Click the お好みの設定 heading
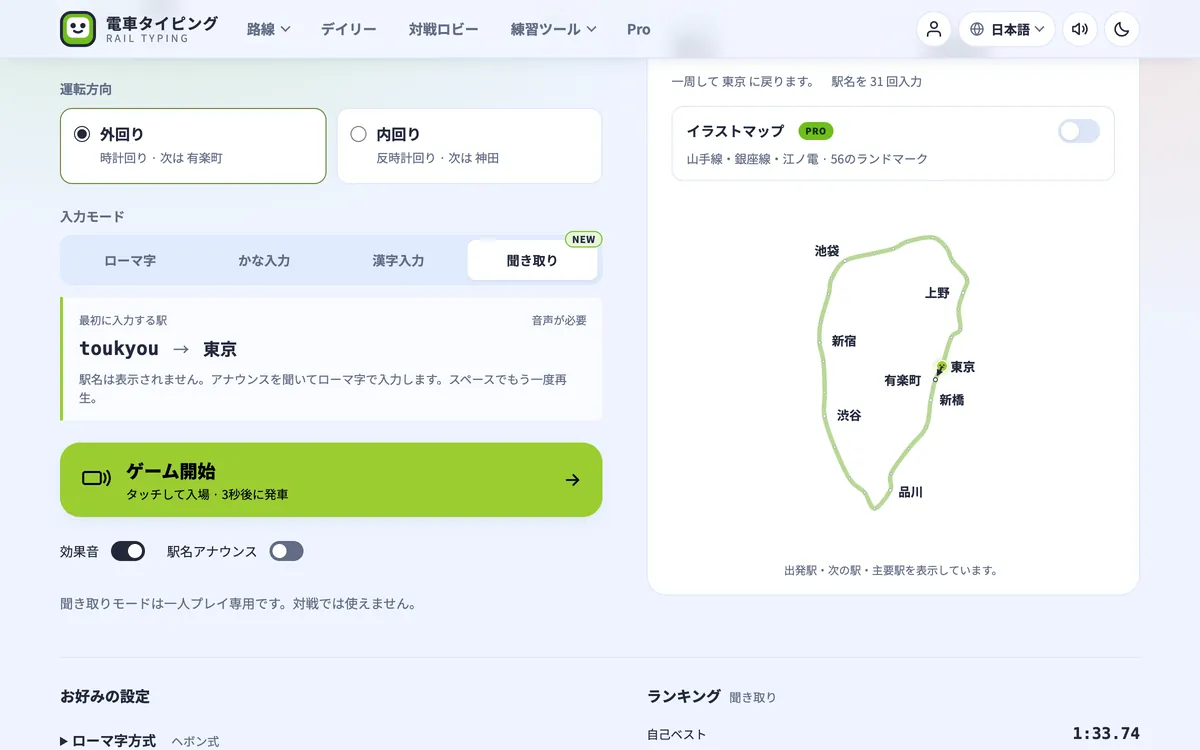 point(105,696)
